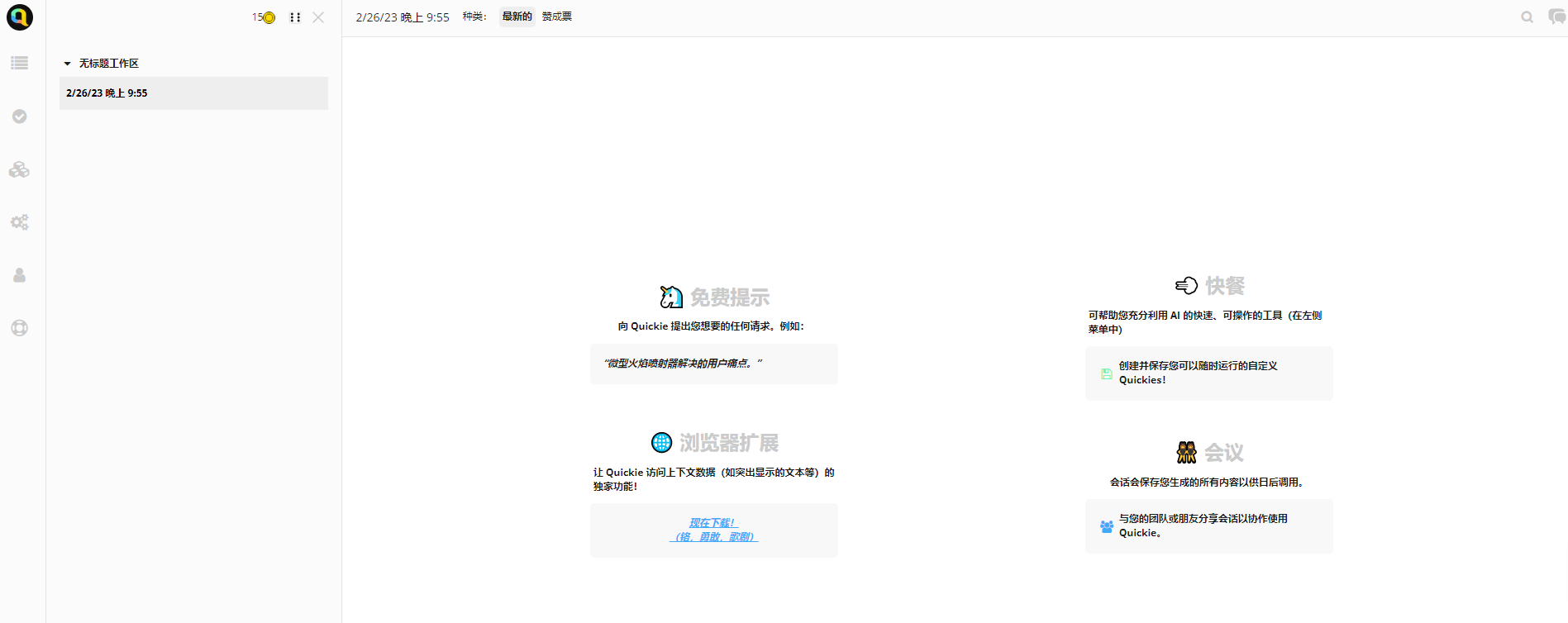Use the 微型火焰喷射器 example prompt

(714, 364)
